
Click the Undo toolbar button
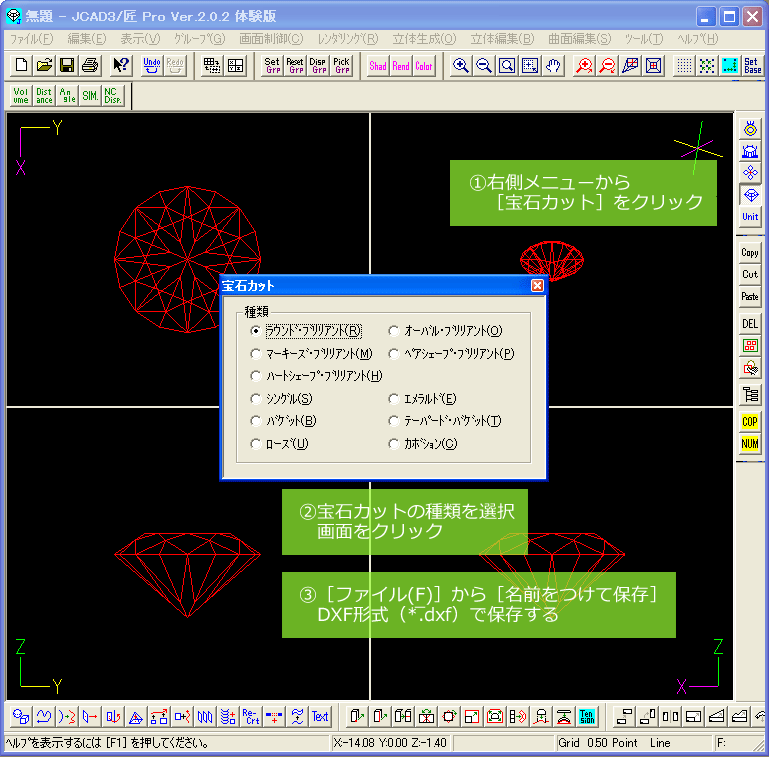click(x=152, y=66)
